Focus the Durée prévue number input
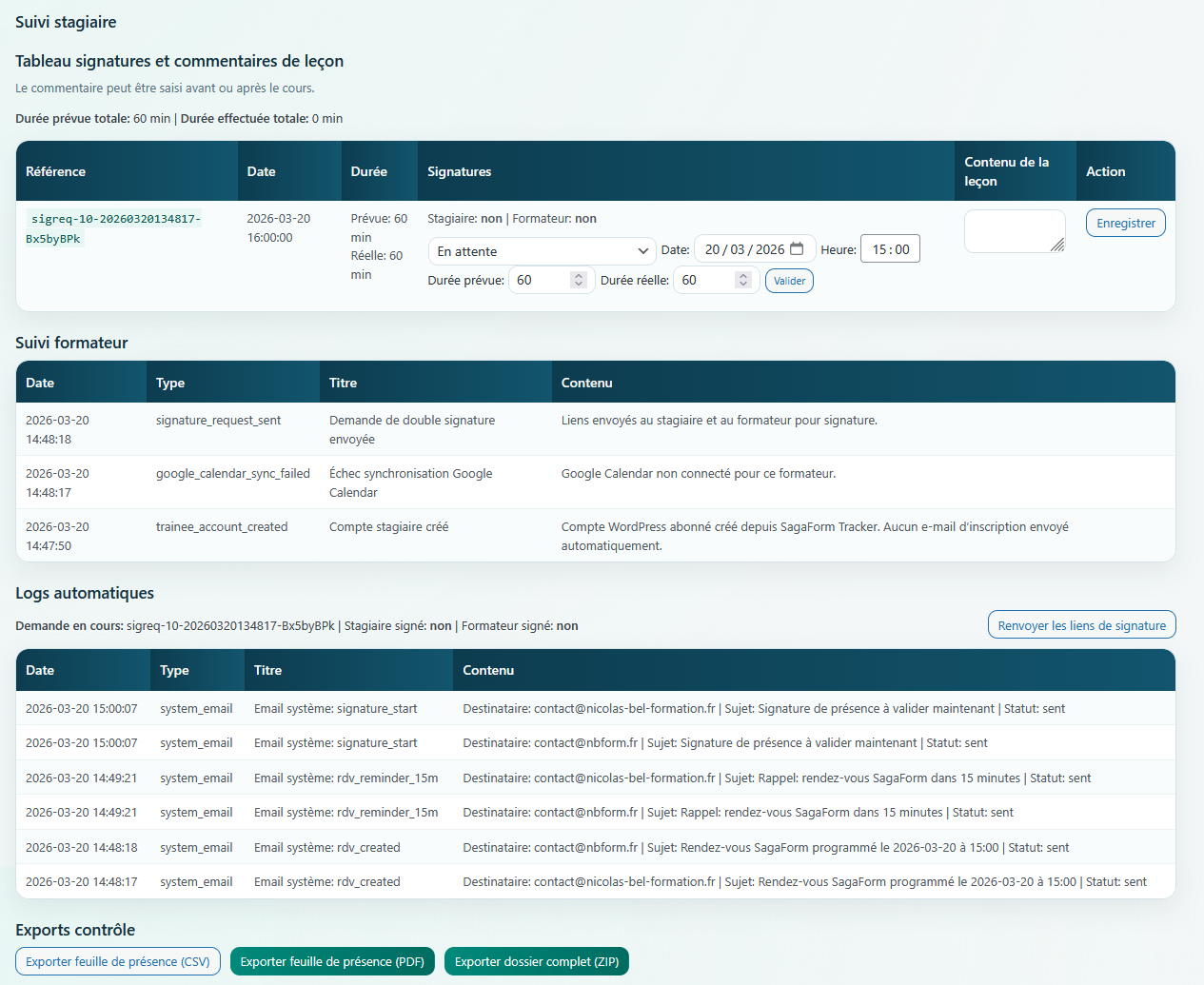This screenshot has height=985, width=1204. [x=539, y=280]
